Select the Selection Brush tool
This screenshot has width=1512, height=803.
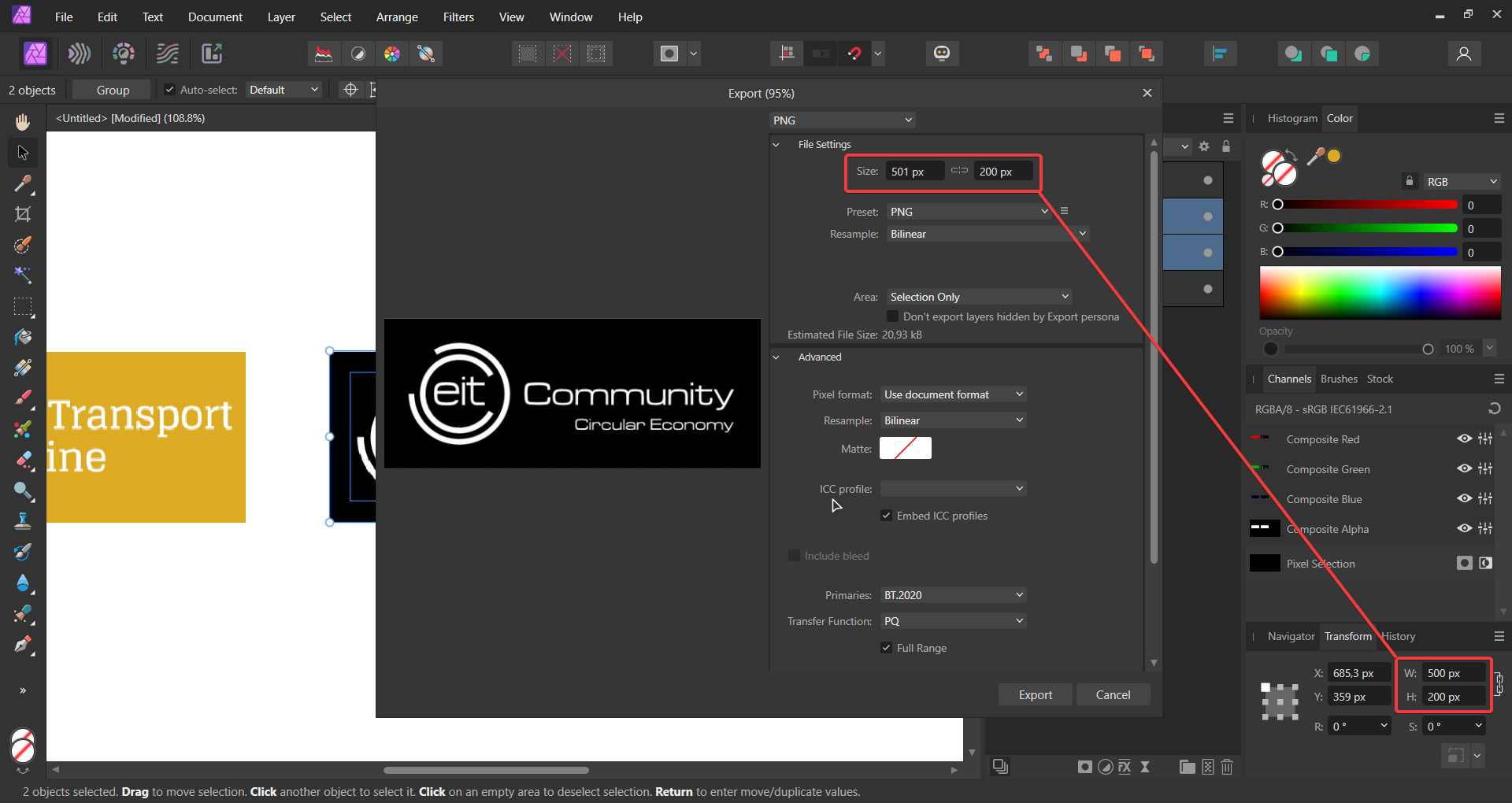(23, 245)
